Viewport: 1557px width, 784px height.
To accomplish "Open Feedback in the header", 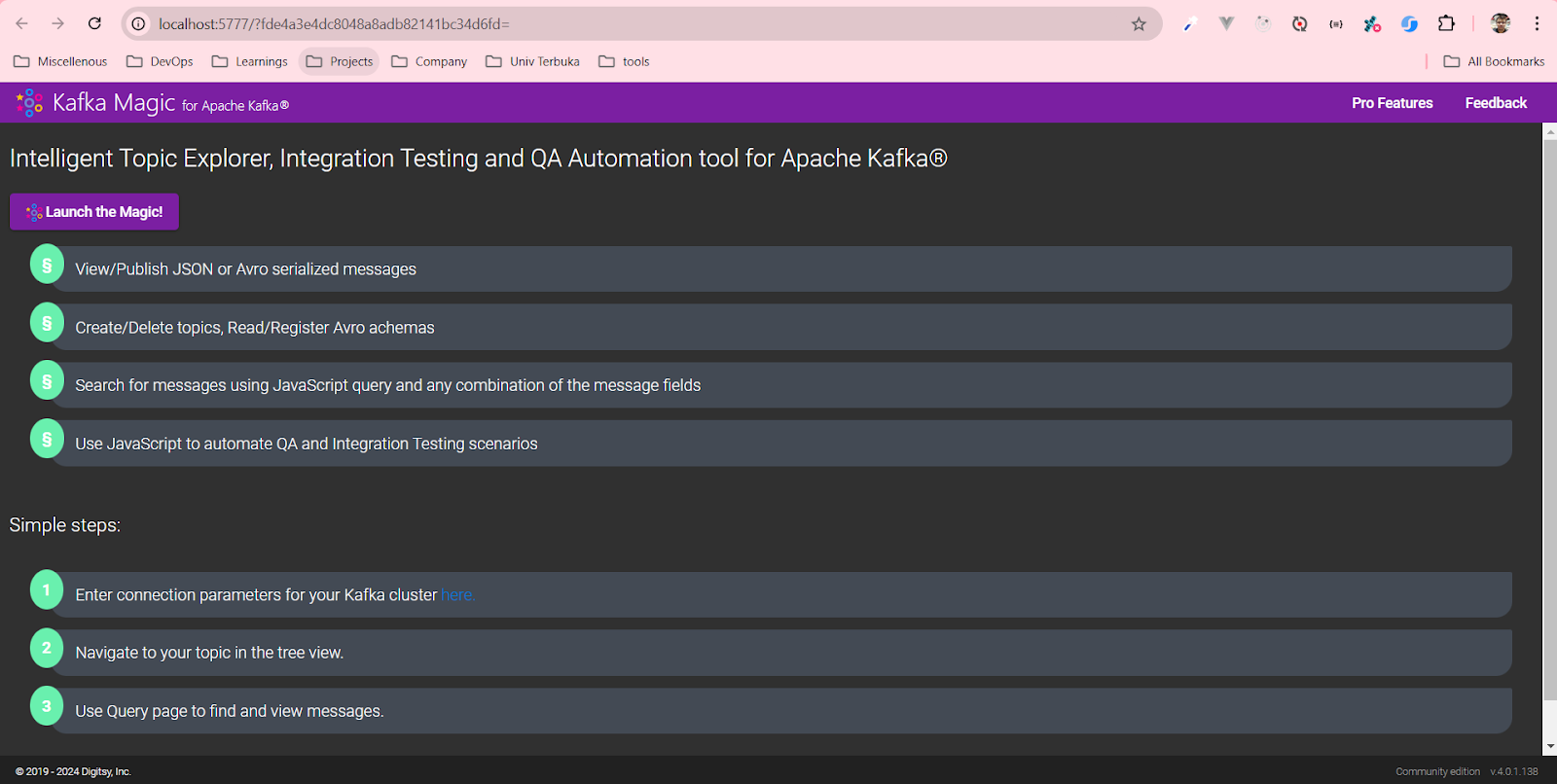I will point(1496,103).
